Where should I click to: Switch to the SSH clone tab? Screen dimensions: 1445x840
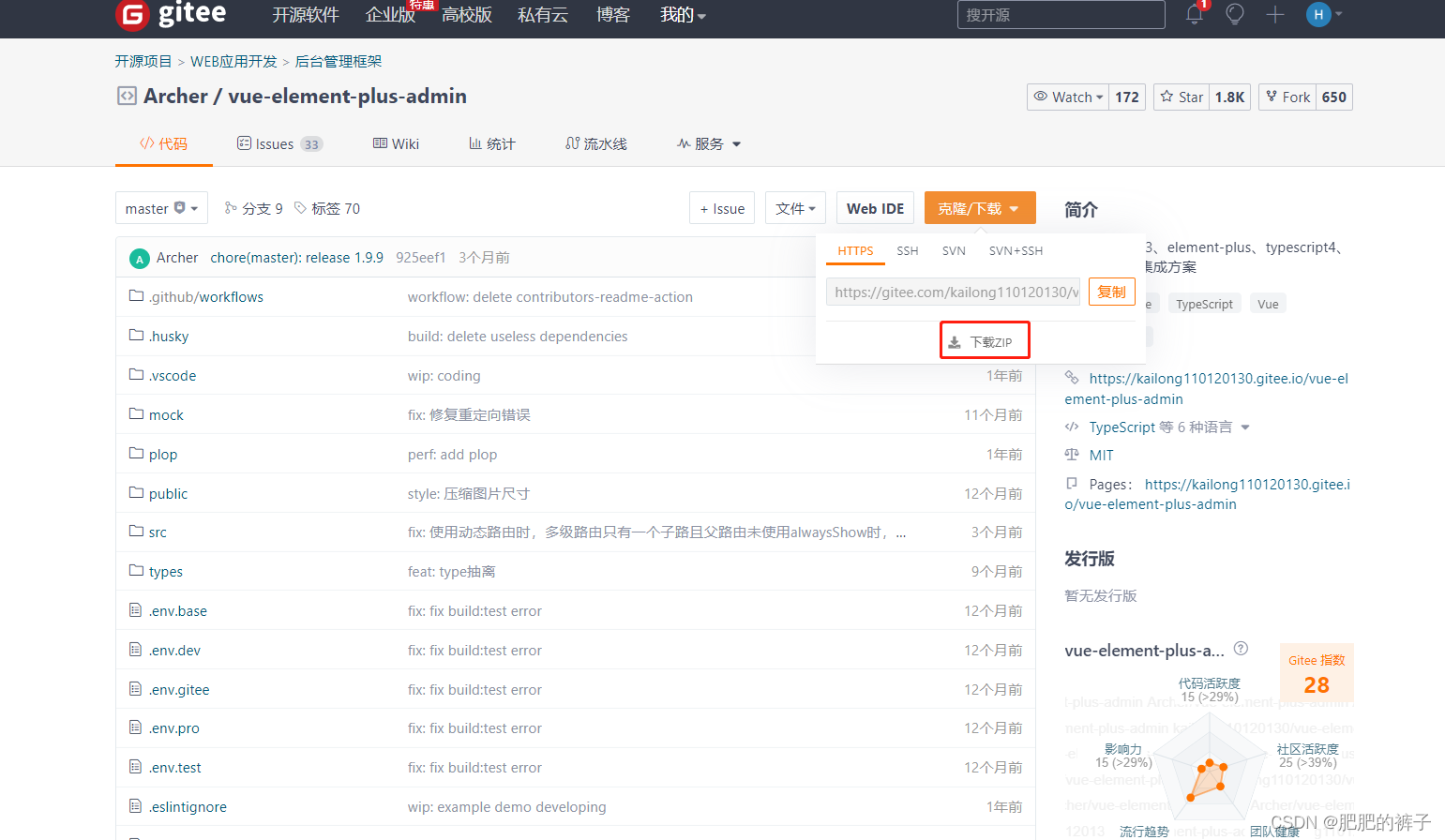(907, 250)
